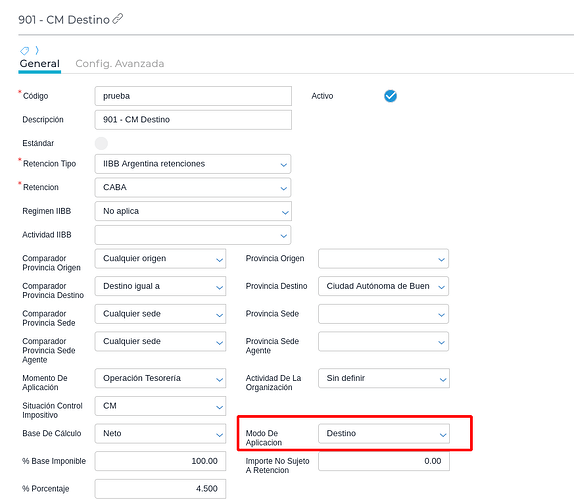Open Comparador Provincia Destino dropdown
Viewport: 574px width, 500px height.
[160, 286]
